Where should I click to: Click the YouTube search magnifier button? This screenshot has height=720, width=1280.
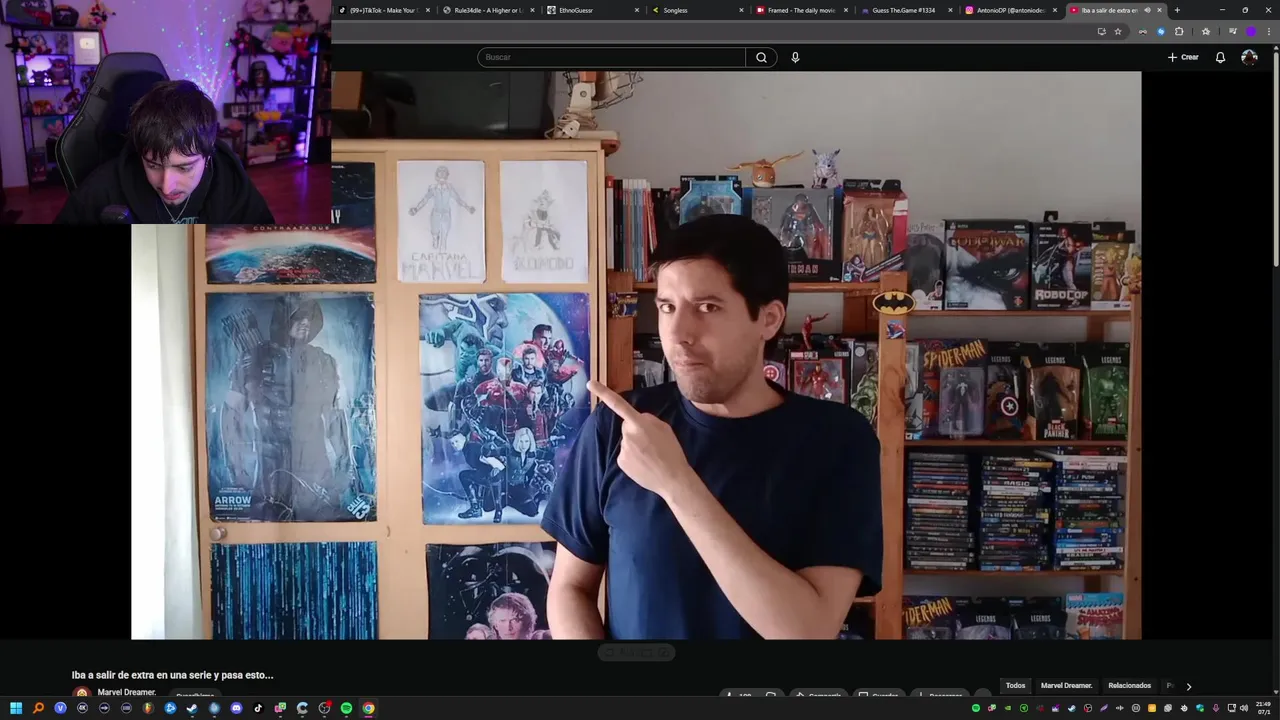click(761, 57)
